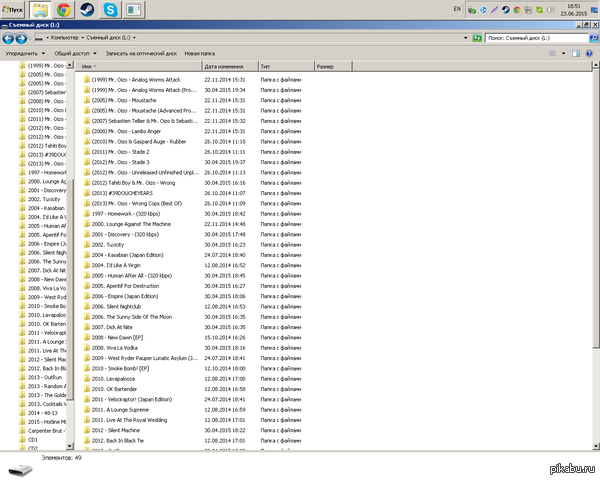The height and width of the screenshot is (480, 600).
Task: Open address bar history dropdown arrow
Action: 465,38
